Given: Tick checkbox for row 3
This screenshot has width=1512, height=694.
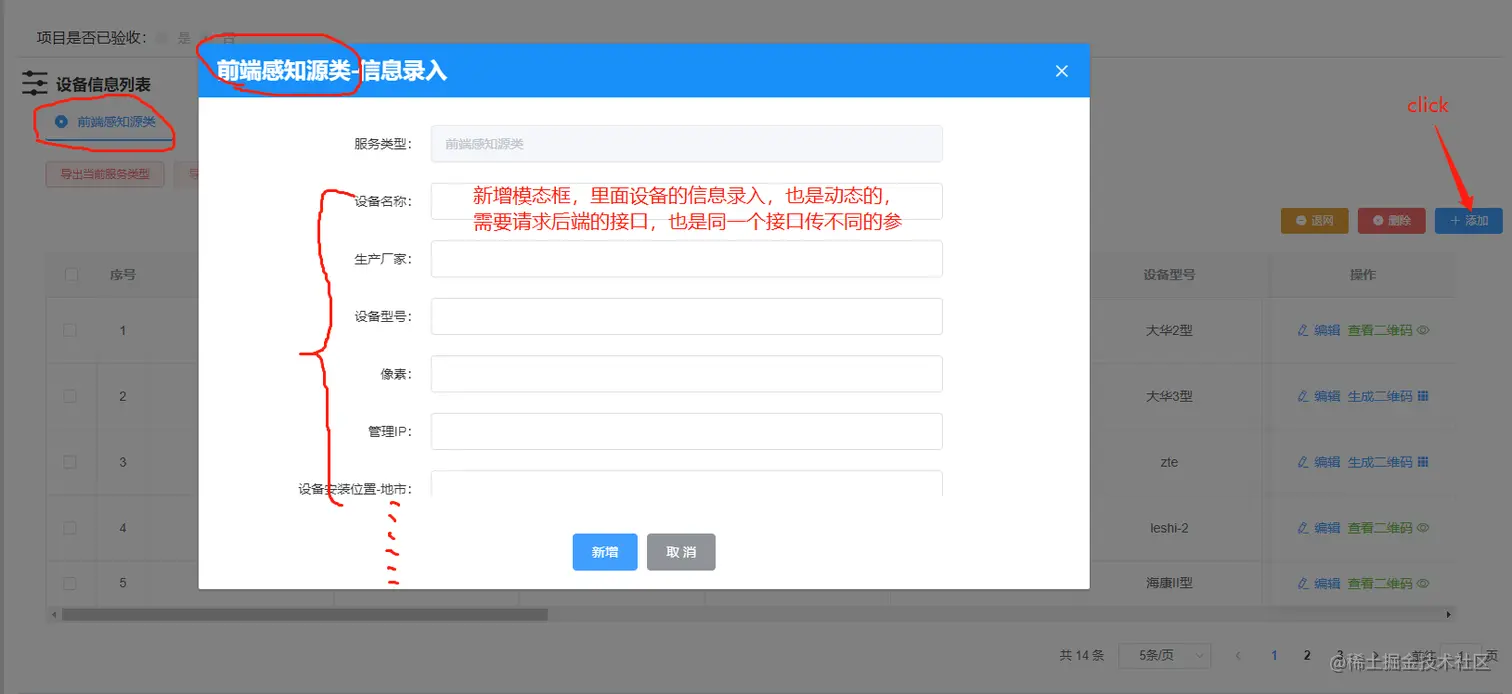Looking at the screenshot, I should tap(71, 462).
